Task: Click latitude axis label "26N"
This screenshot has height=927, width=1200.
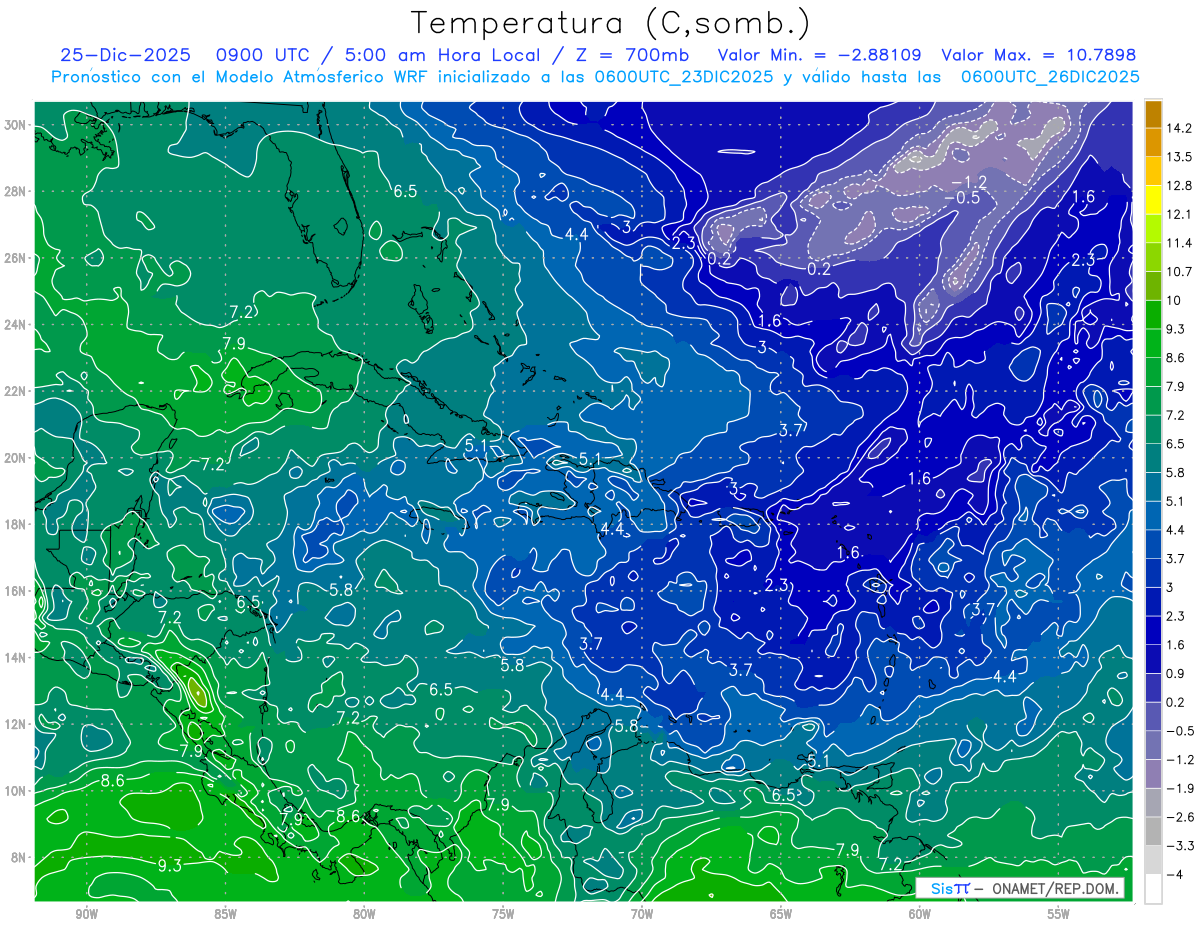Action: [15, 258]
